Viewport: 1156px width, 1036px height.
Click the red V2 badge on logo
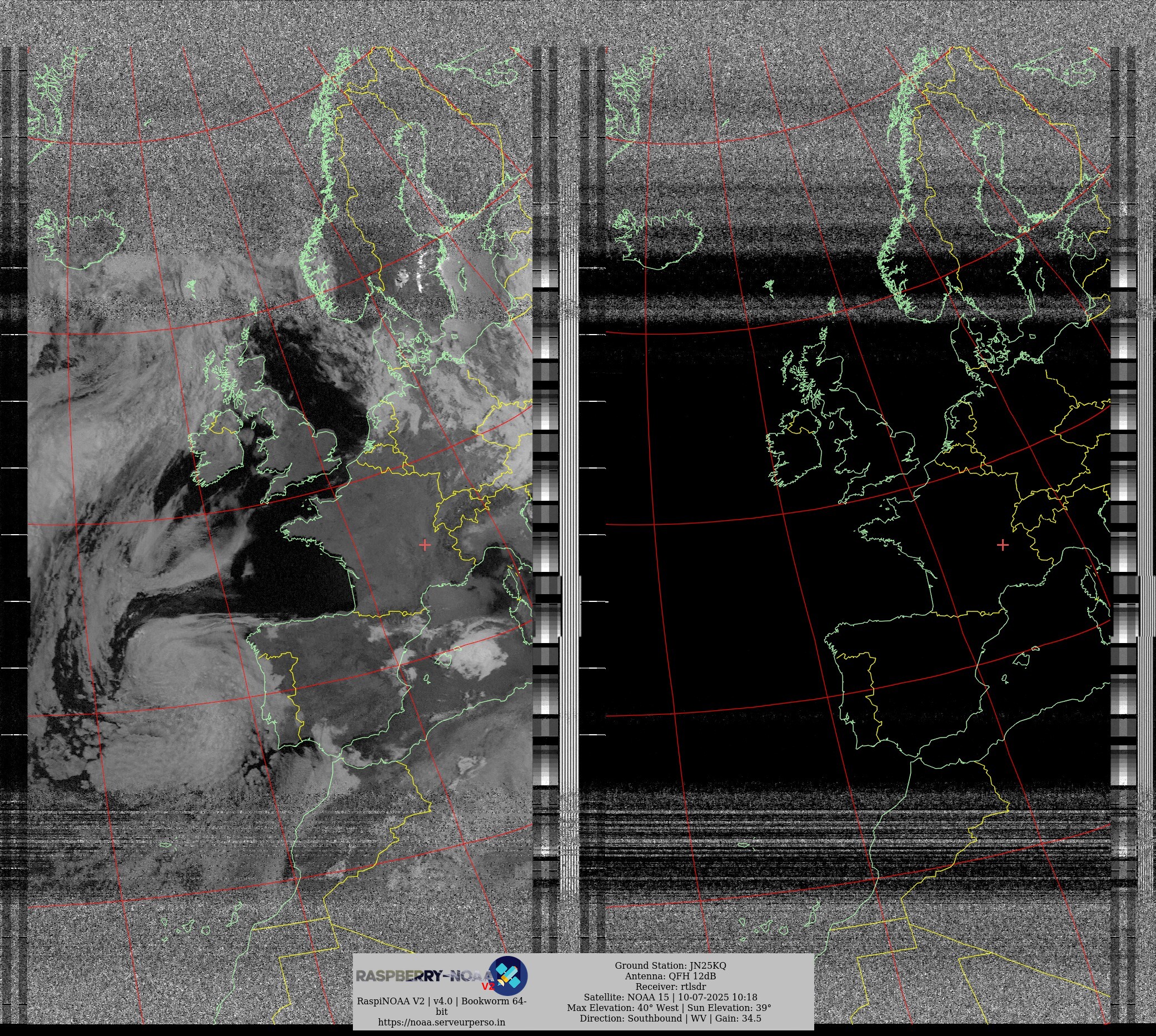tap(488, 987)
